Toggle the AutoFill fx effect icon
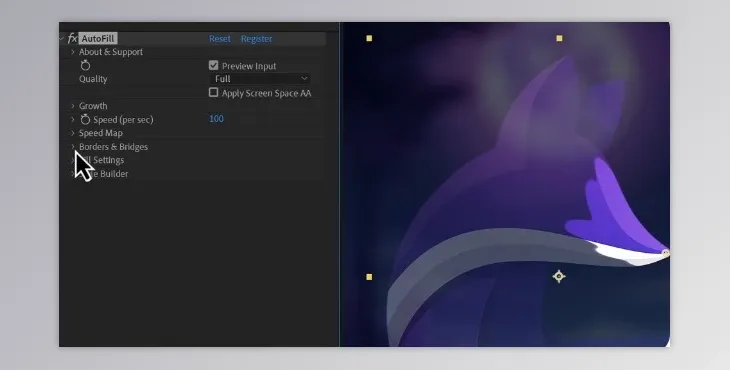Screen dimensions: 730x370 (x=72, y=39)
